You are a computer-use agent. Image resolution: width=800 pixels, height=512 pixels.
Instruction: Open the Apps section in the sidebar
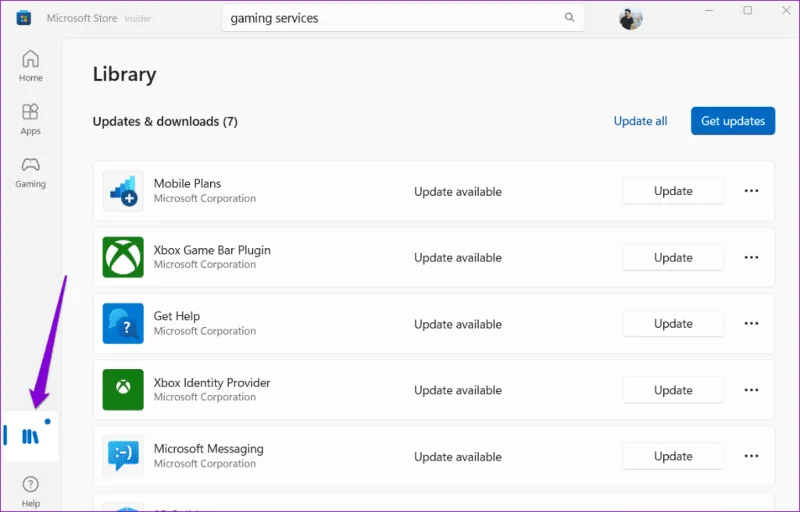[x=31, y=119]
